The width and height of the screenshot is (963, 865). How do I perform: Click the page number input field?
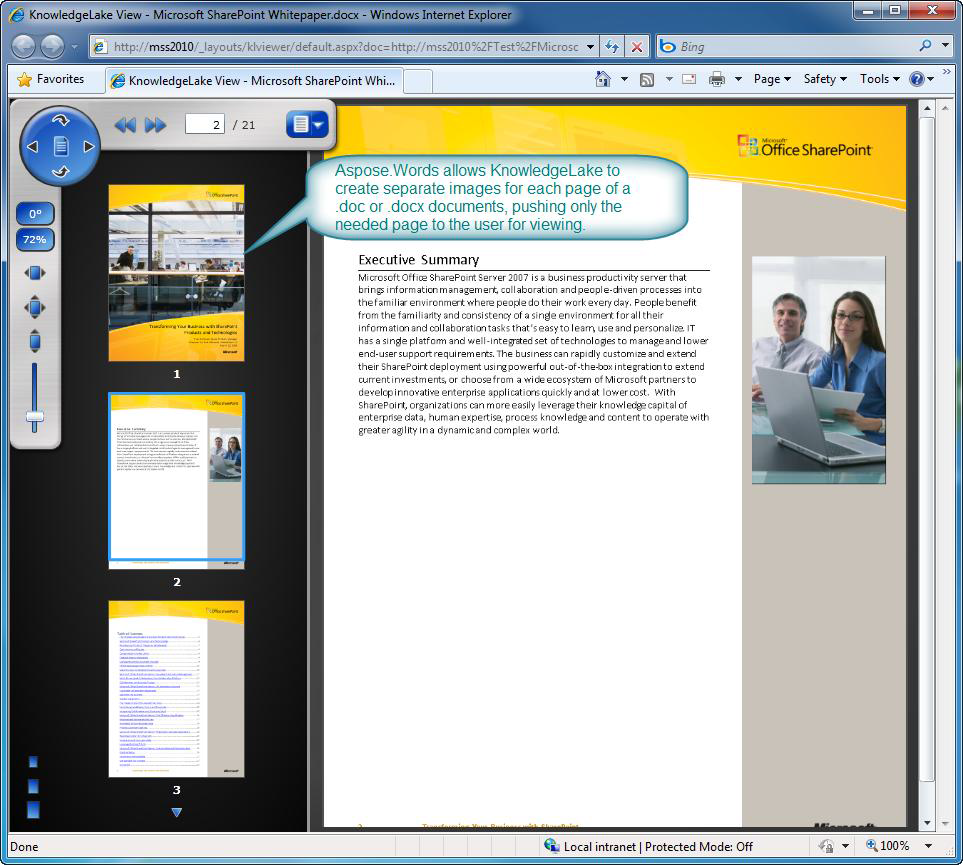(205, 125)
